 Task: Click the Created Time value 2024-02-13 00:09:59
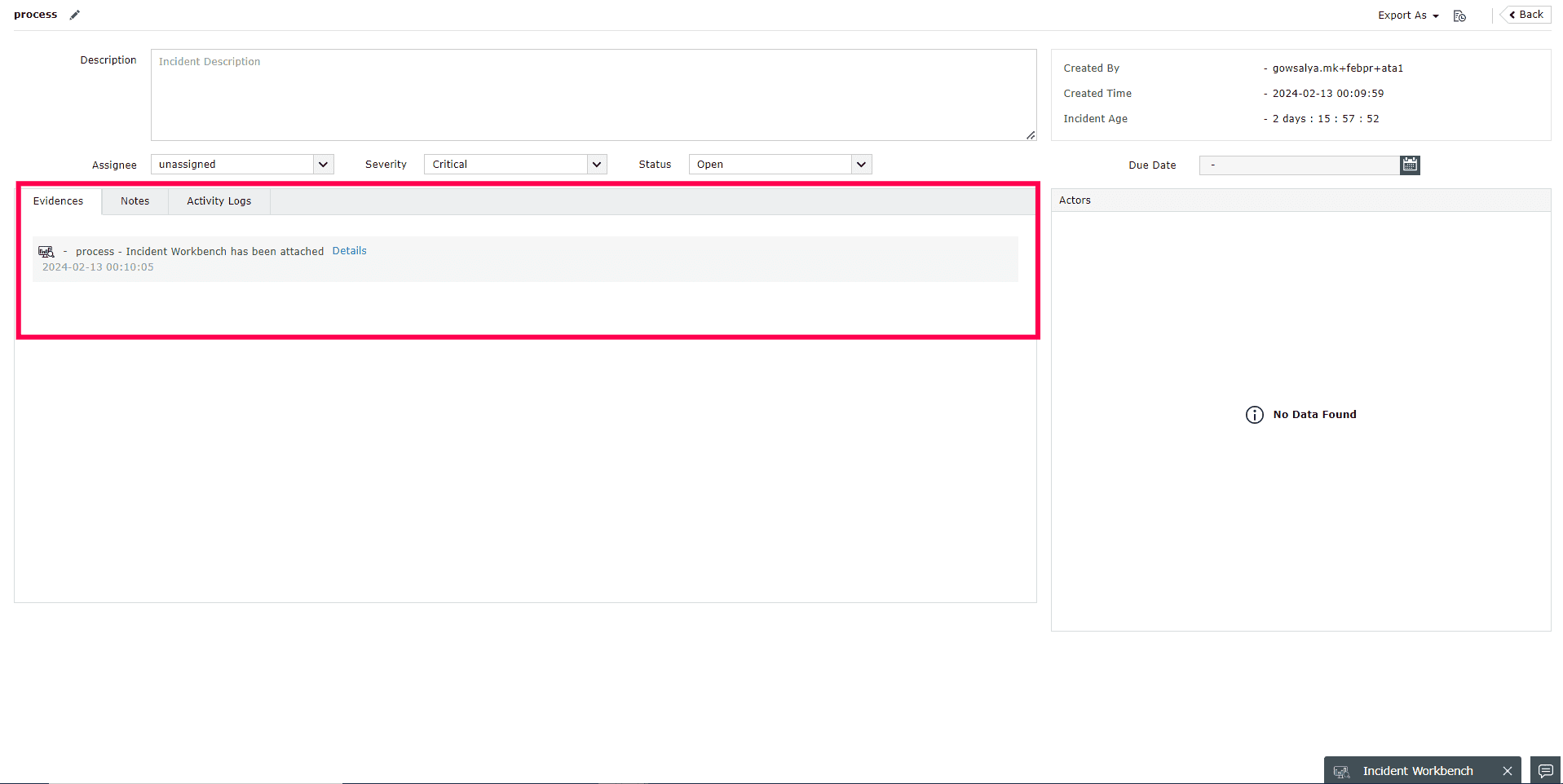1328,94
